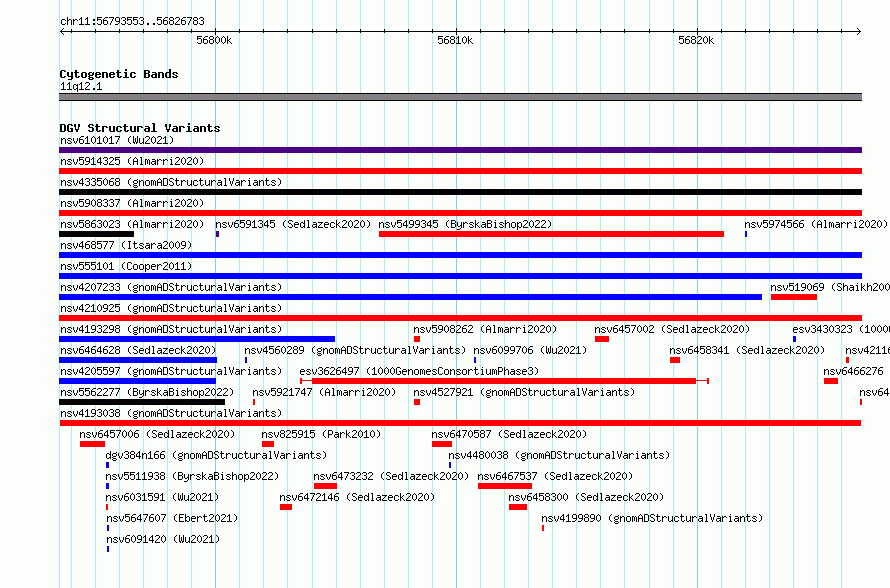The image size is (890, 588).
Task: Open nsv5974566 (Almarri2020) variant label
Action: click(816, 224)
